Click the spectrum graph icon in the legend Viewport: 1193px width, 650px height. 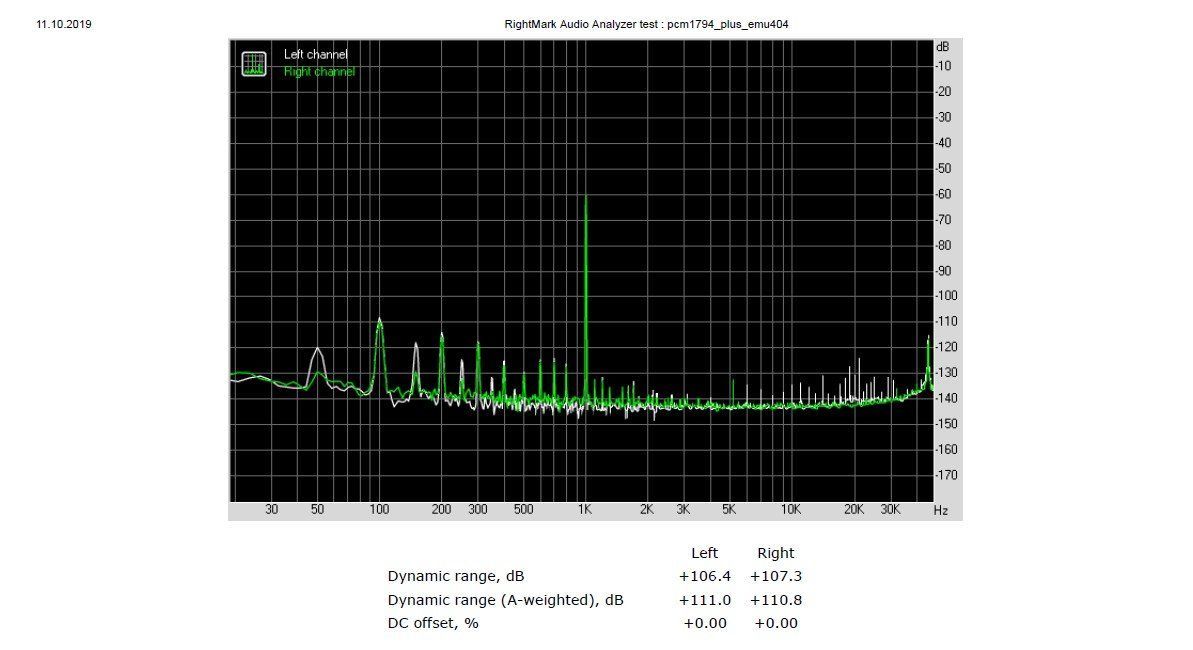pos(254,64)
